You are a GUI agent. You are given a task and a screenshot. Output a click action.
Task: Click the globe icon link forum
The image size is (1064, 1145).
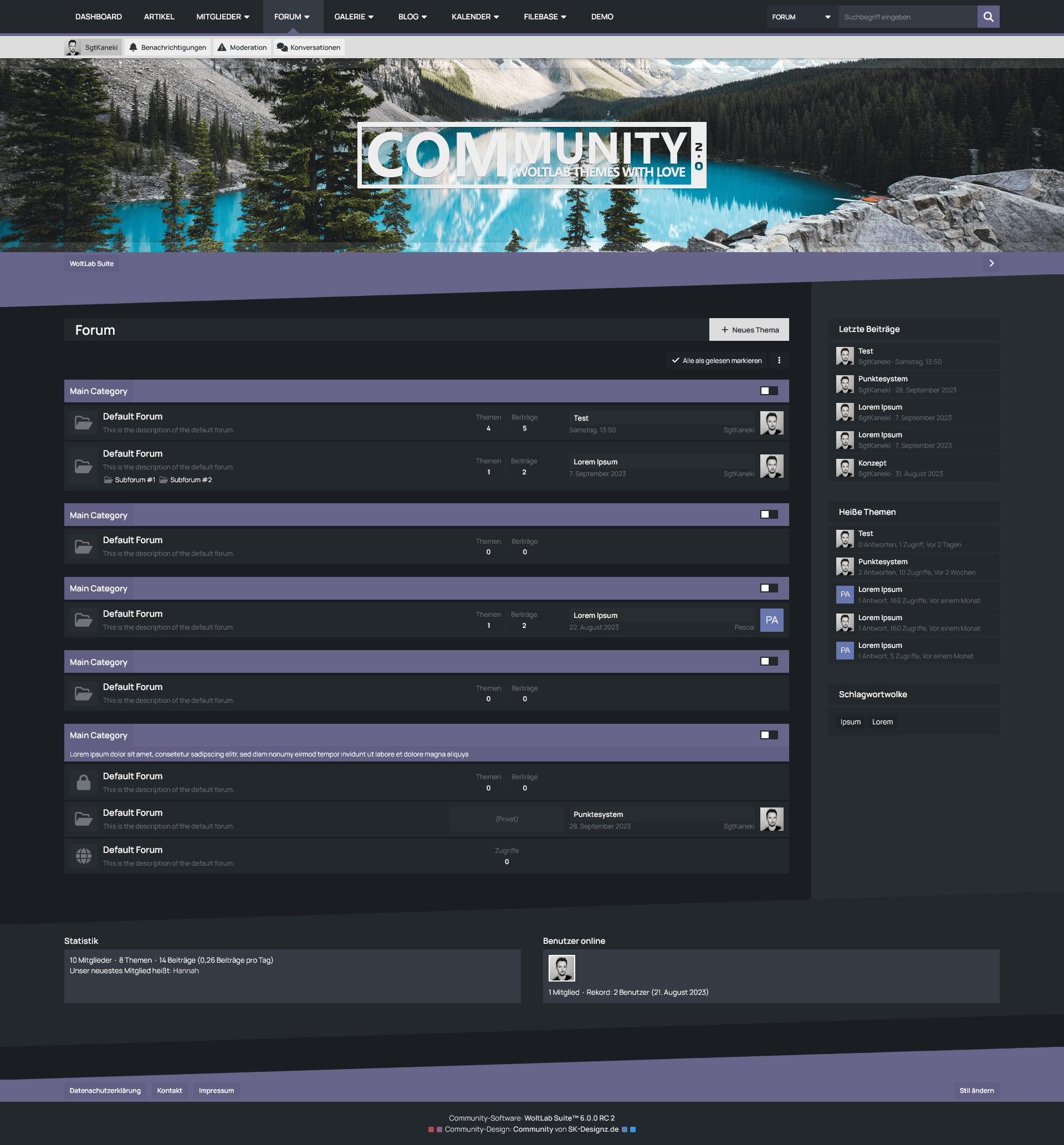coord(84,856)
